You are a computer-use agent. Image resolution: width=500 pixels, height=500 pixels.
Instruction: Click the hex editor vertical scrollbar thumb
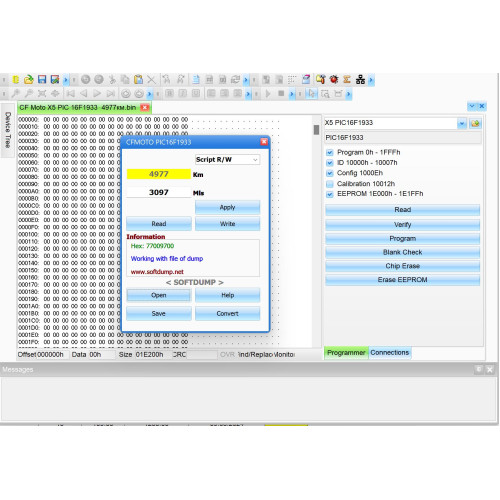tap(316, 130)
